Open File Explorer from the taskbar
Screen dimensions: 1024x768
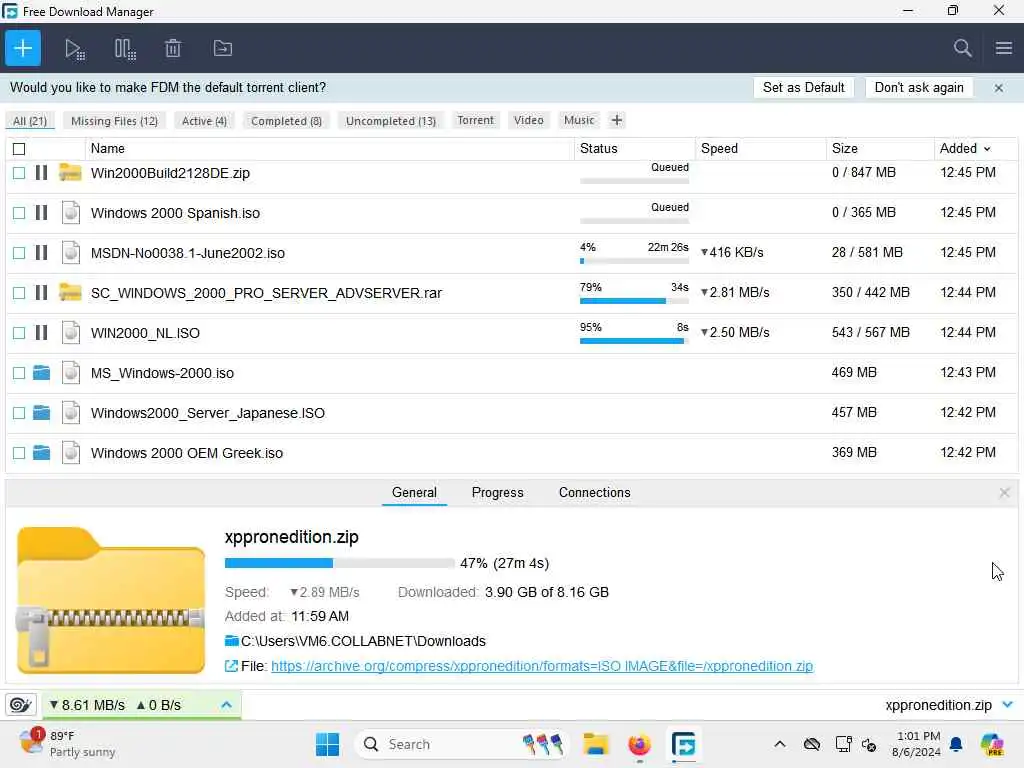click(x=596, y=744)
